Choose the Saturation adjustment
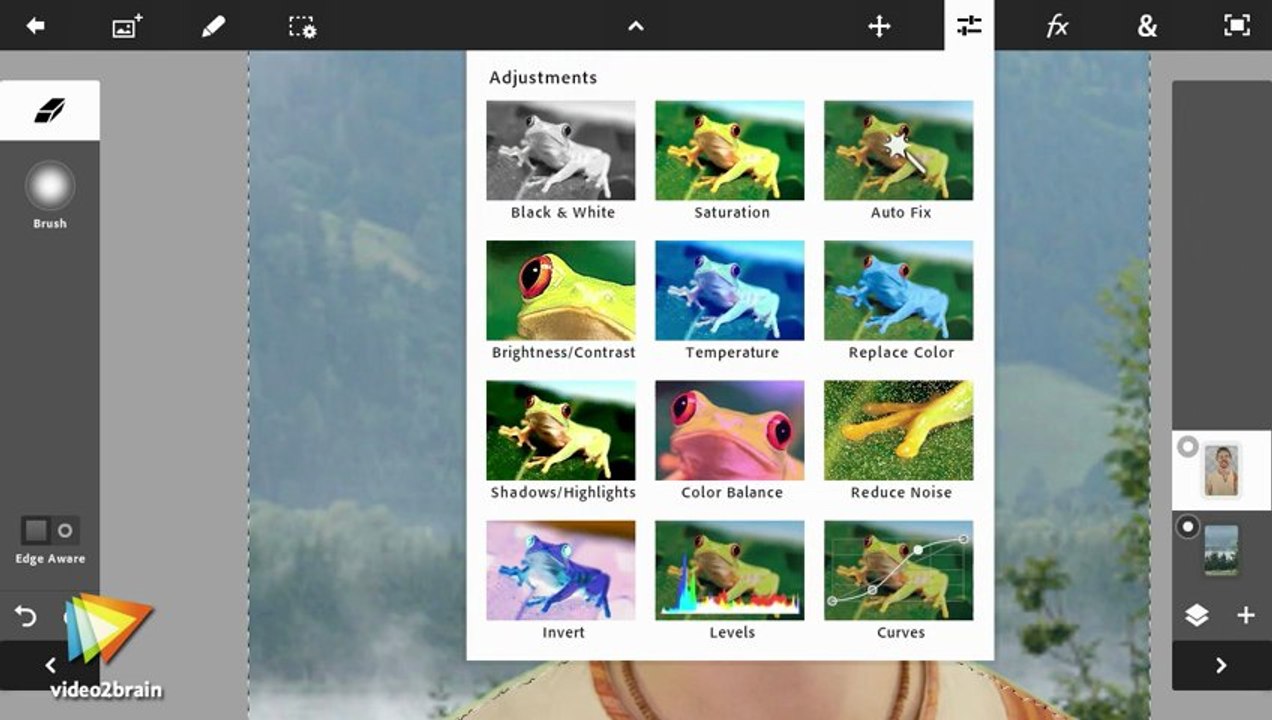This screenshot has height=720, width=1272. tap(730, 160)
